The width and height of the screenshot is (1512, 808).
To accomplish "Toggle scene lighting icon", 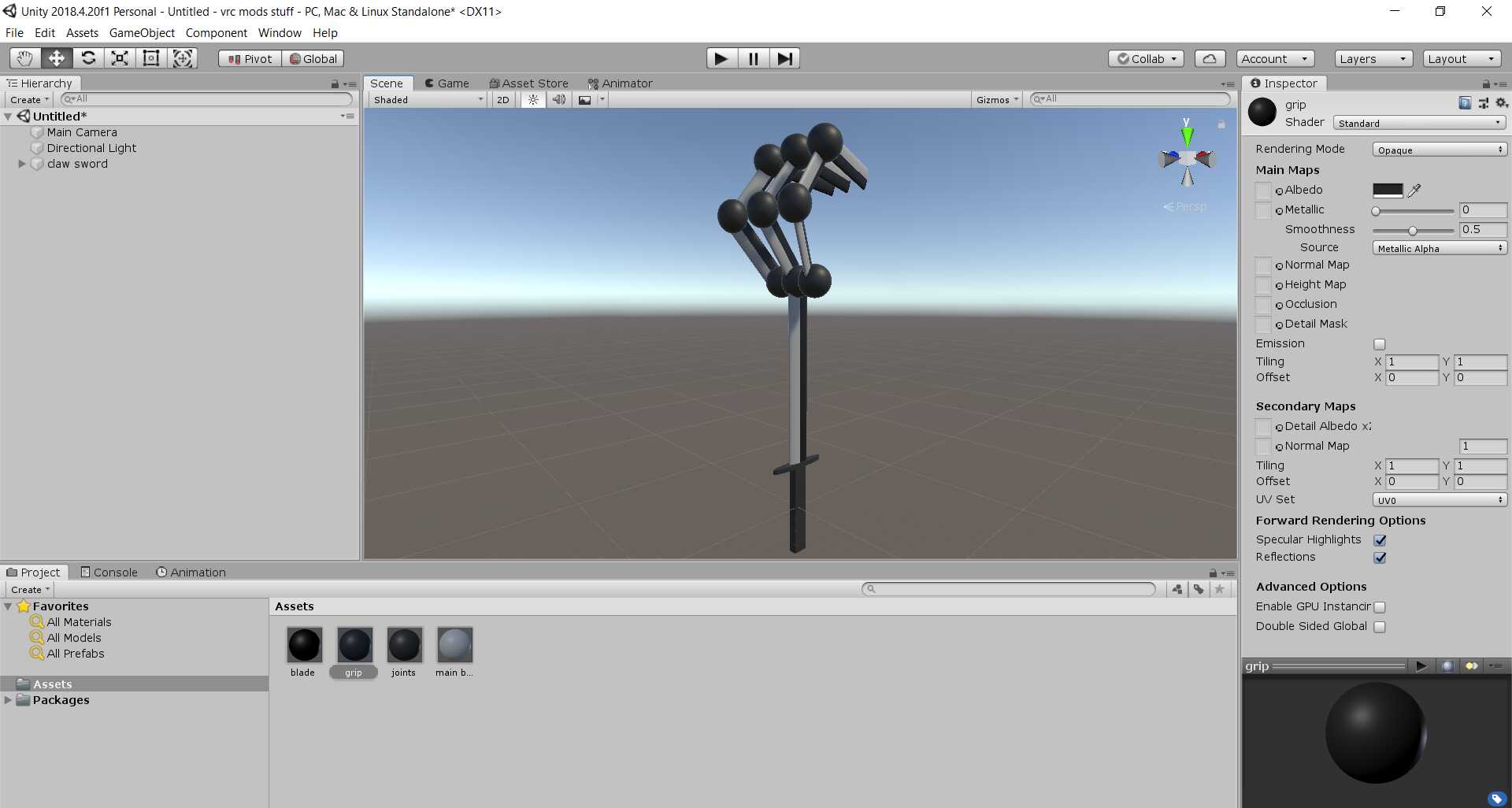I will (533, 100).
